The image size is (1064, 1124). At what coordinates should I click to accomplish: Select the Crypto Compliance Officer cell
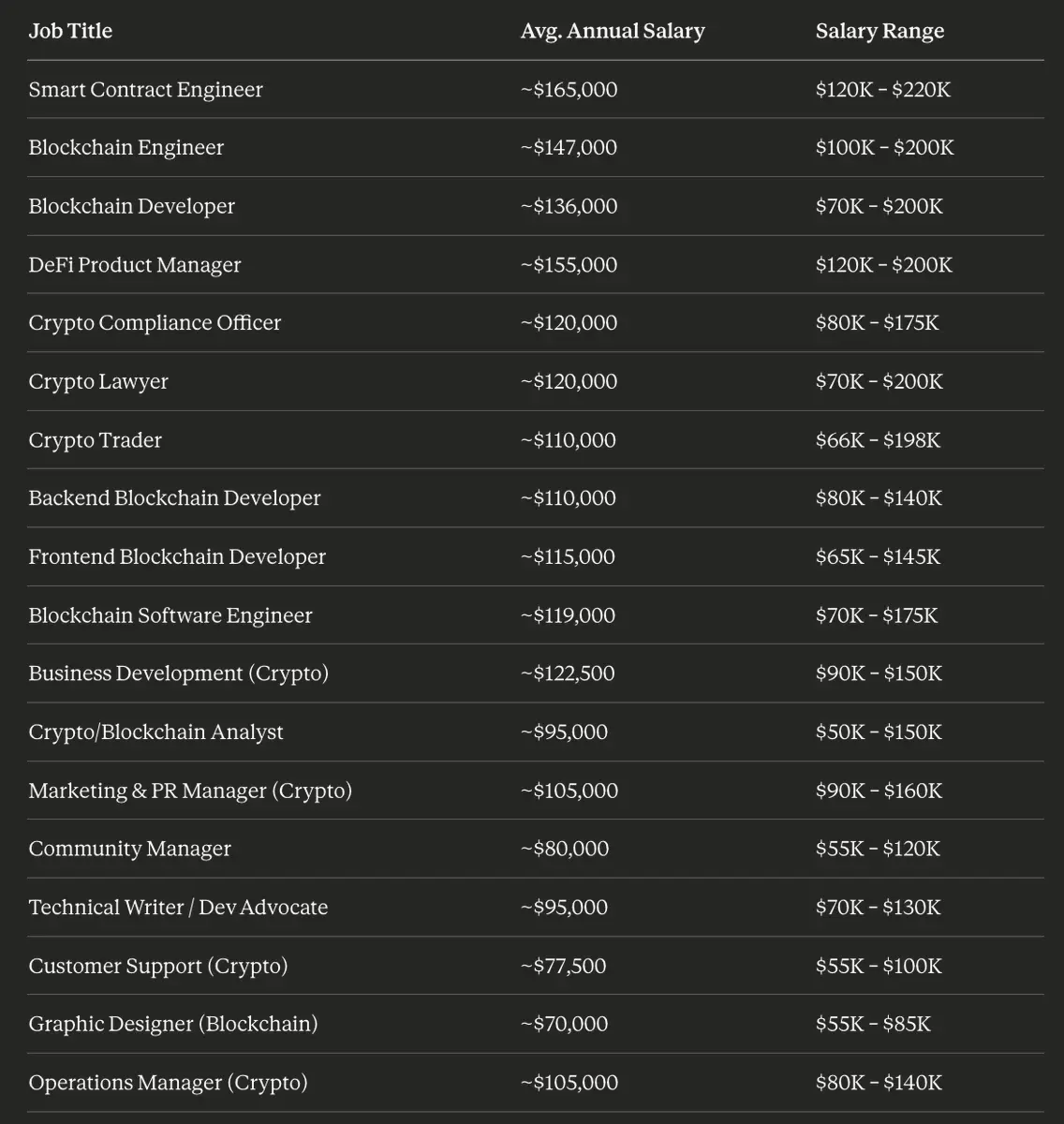(x=155, y=323)
